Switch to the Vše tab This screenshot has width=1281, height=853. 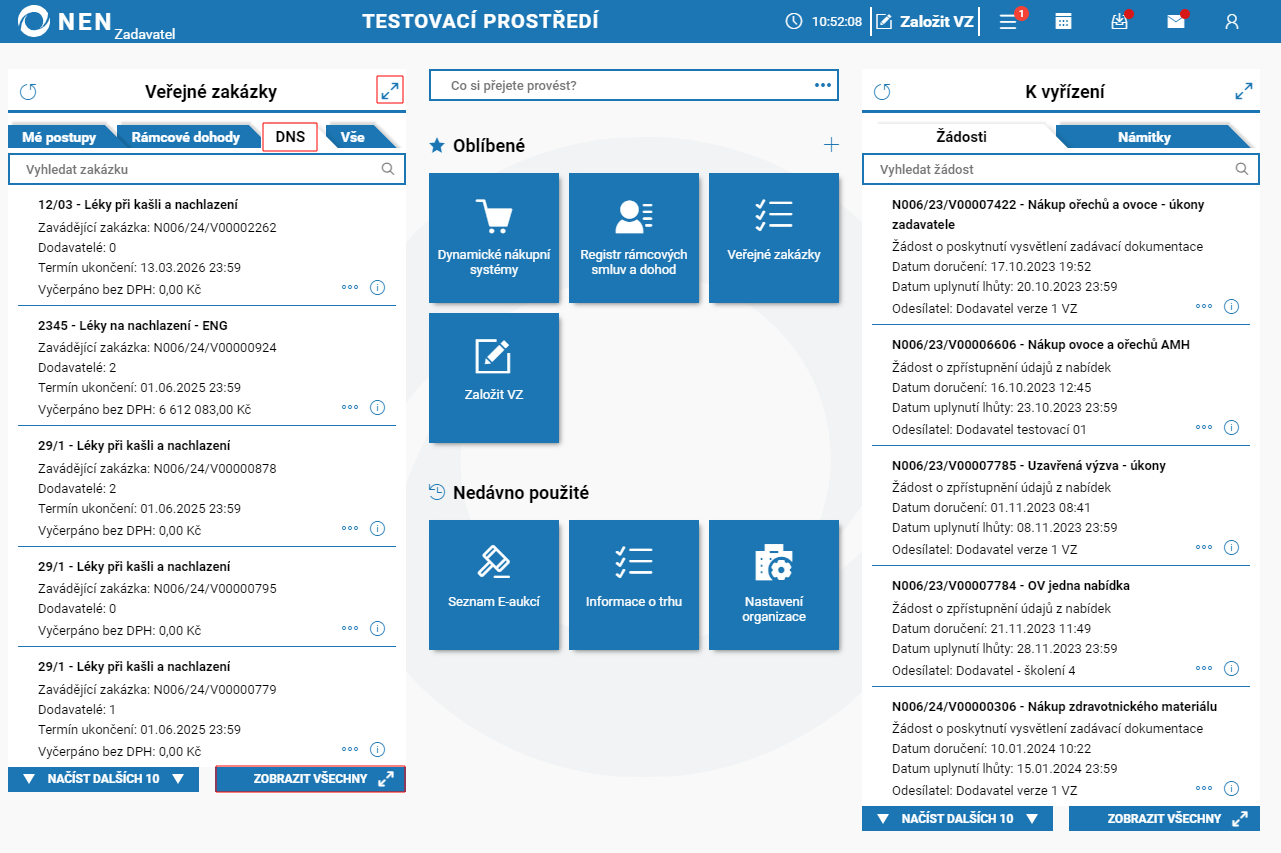pos(353,137)
